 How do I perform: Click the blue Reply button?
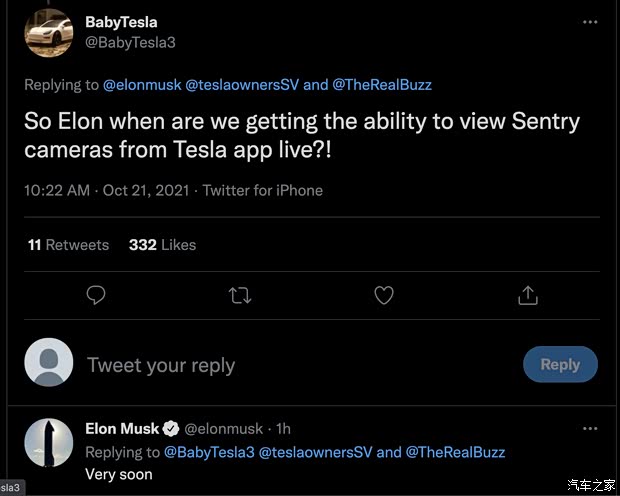click(560, 365)
